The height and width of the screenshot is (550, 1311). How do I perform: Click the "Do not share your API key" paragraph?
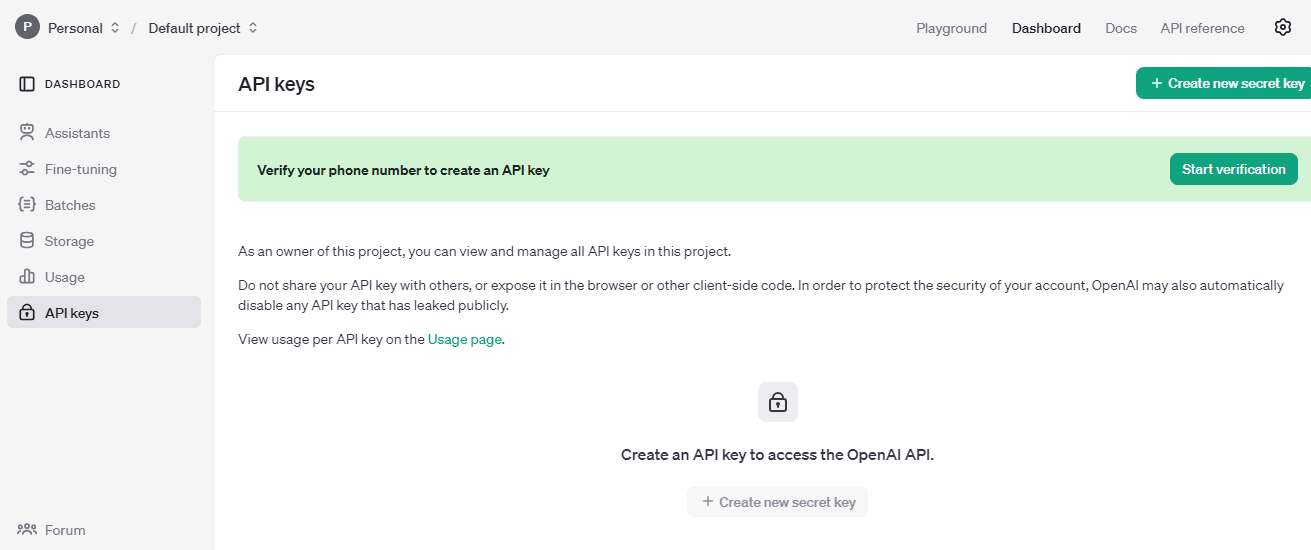(x=760, y=295)
